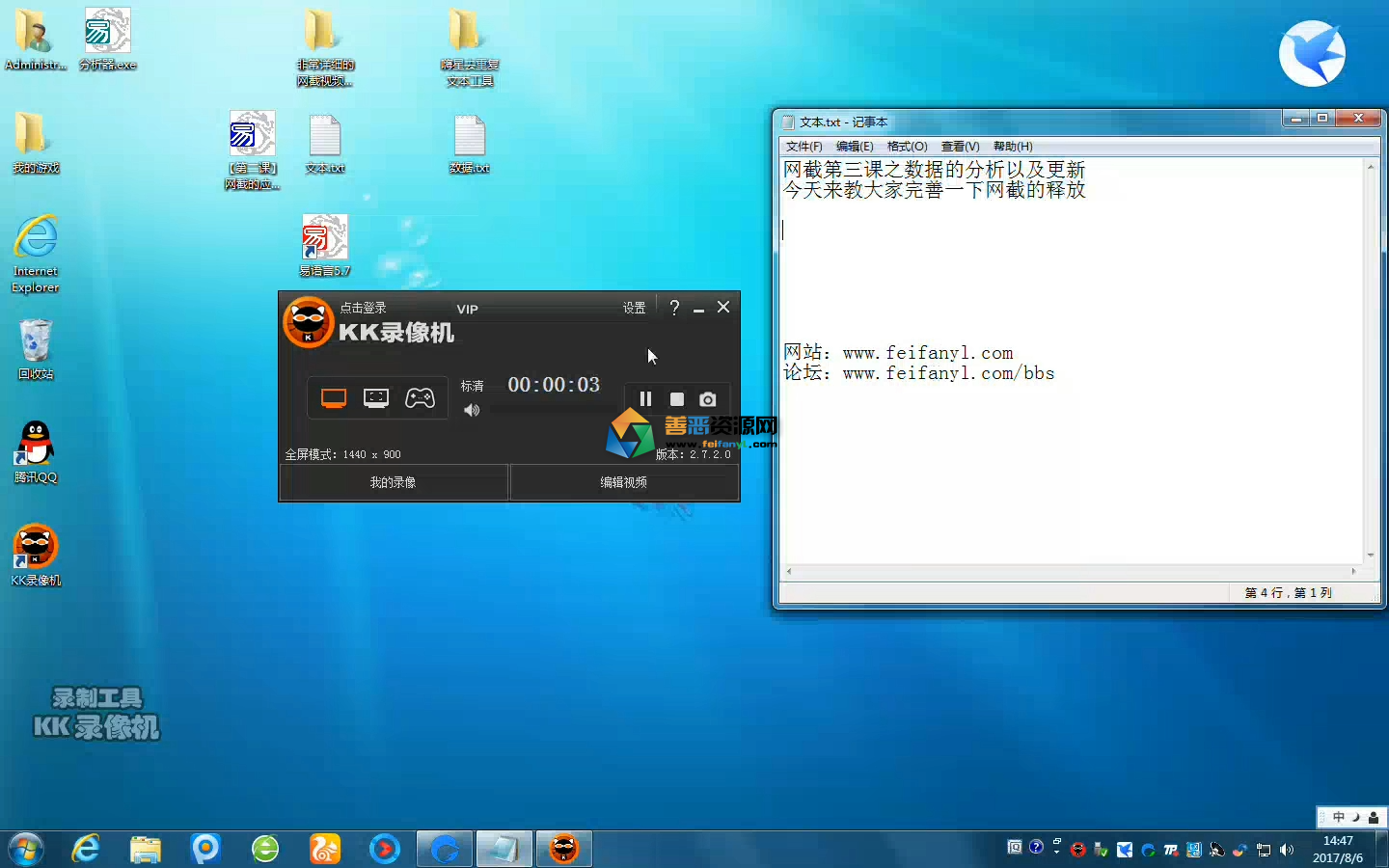Pause the KK recording

(x=645, y=399)
